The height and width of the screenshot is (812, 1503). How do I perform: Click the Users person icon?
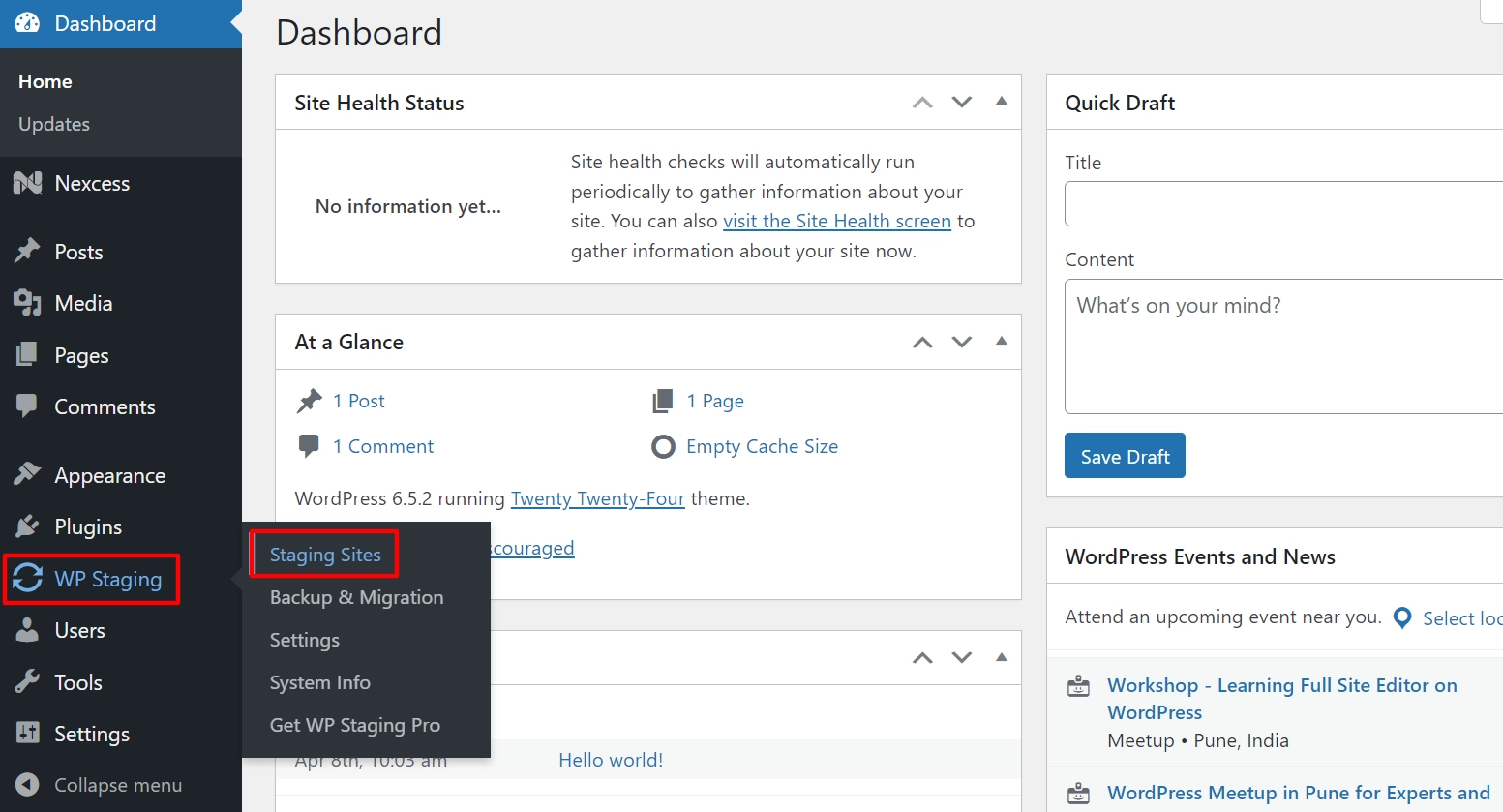[27, 630]
